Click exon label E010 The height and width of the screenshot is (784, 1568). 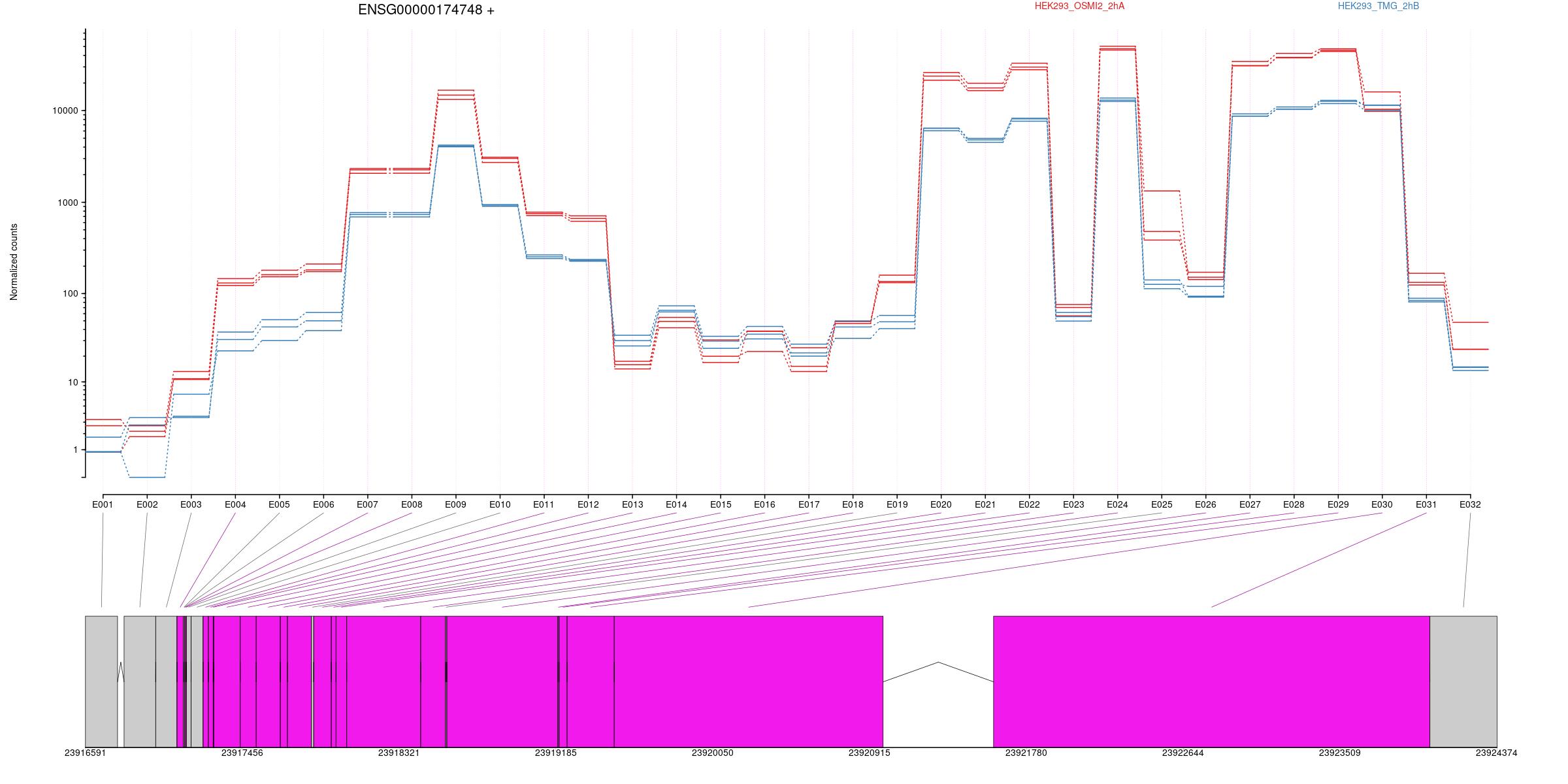(x=500, y=504)
